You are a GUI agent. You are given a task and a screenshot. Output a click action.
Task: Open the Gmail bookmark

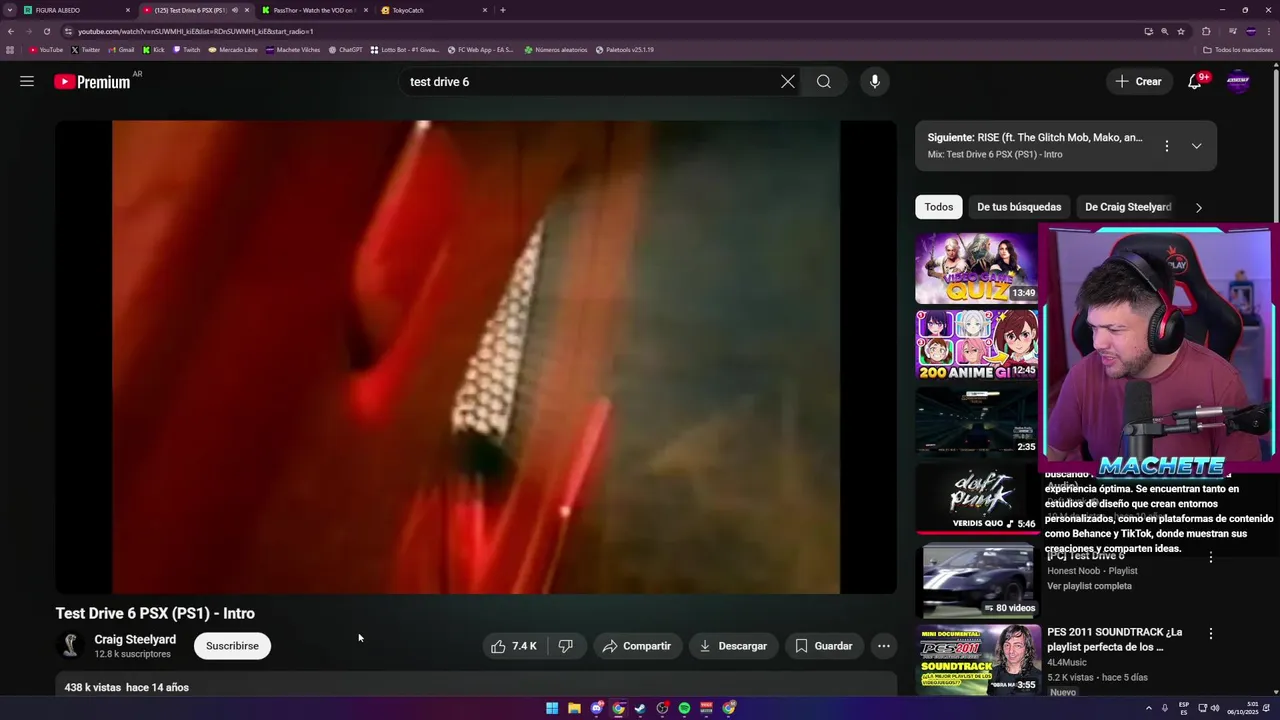coord(121,49)
